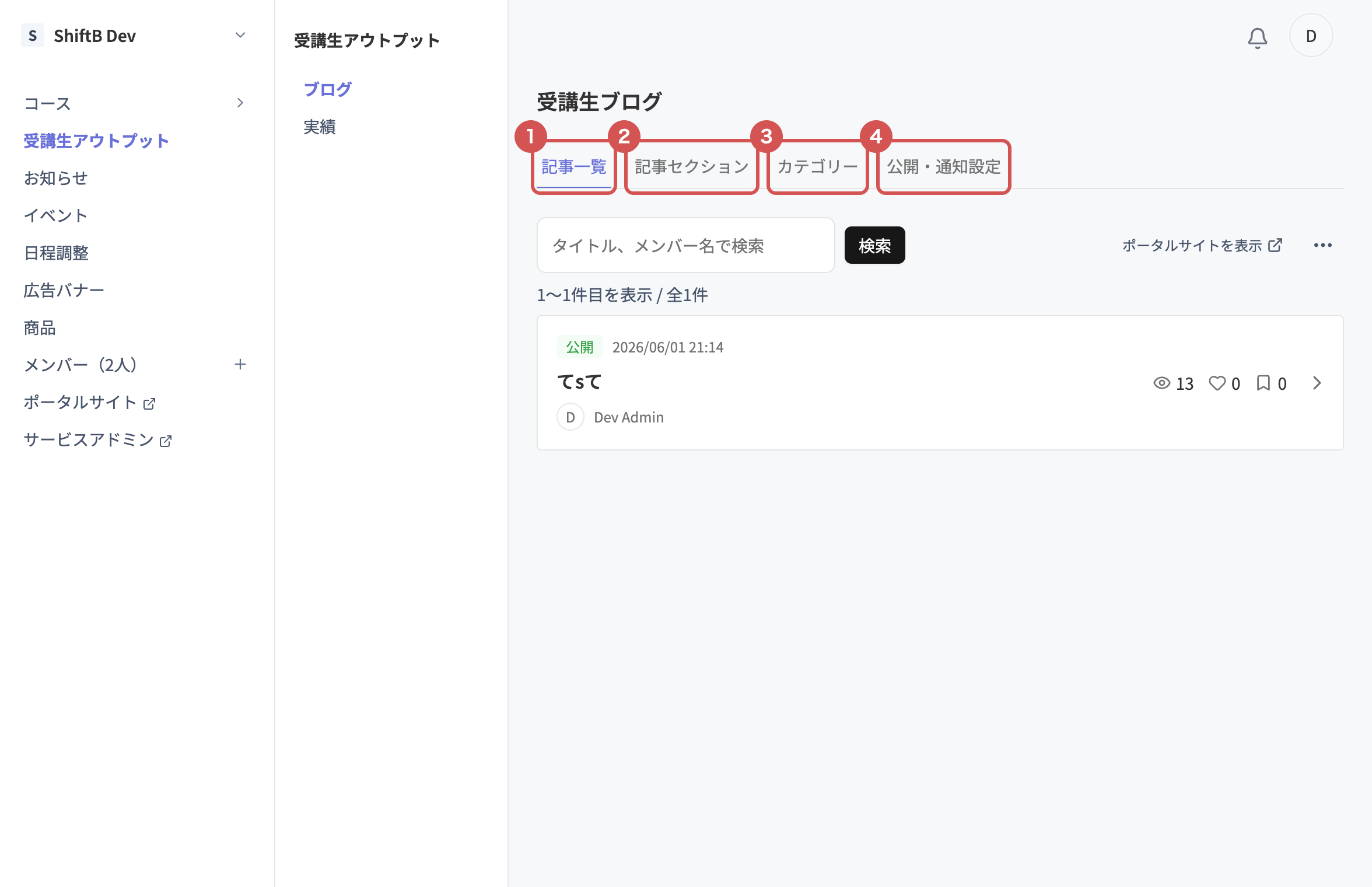Switch to the 記事一覧 tab
This screenshot has height=887, width=1372.
574,167
